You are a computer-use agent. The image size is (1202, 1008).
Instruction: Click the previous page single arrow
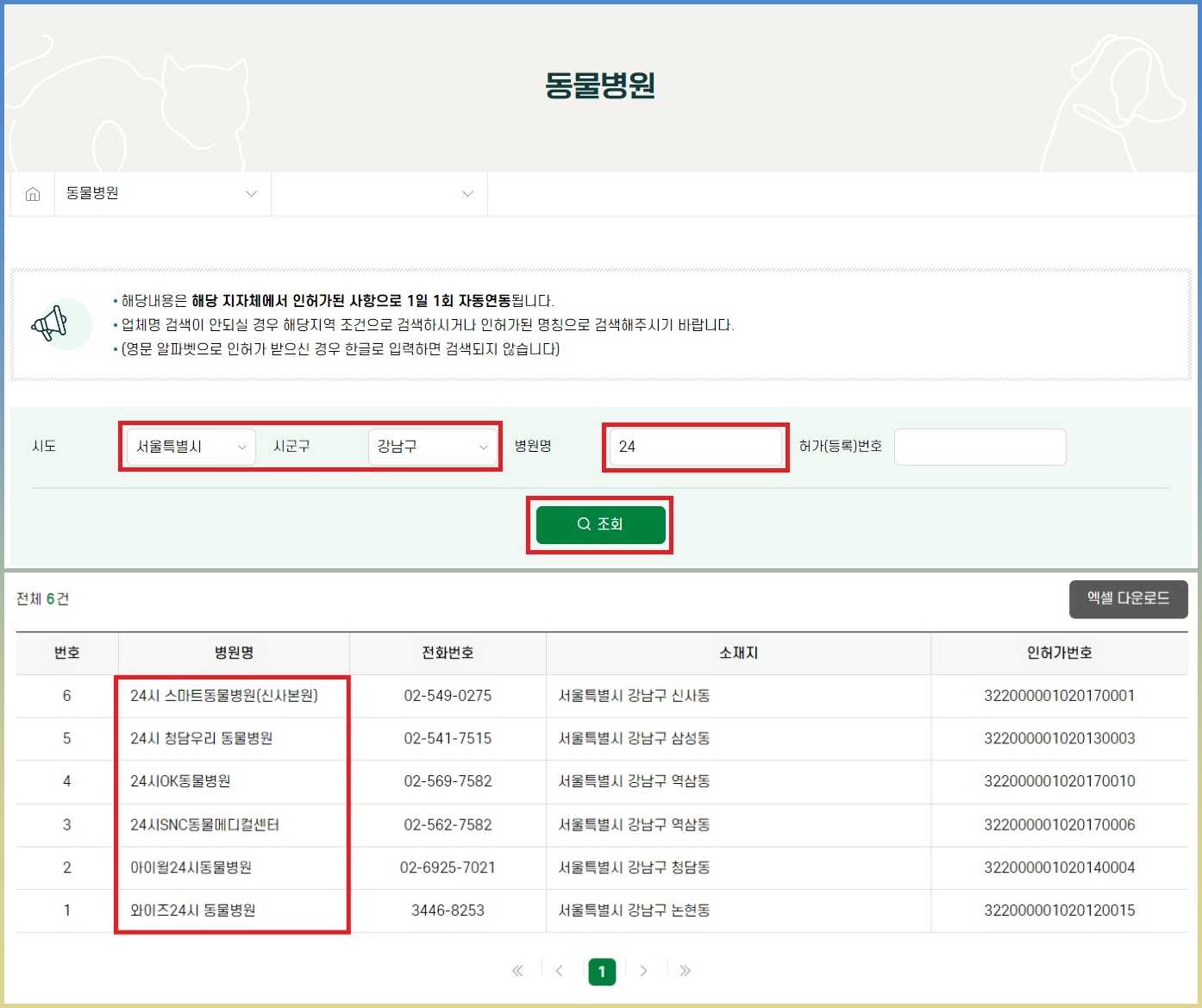point(560,971)
